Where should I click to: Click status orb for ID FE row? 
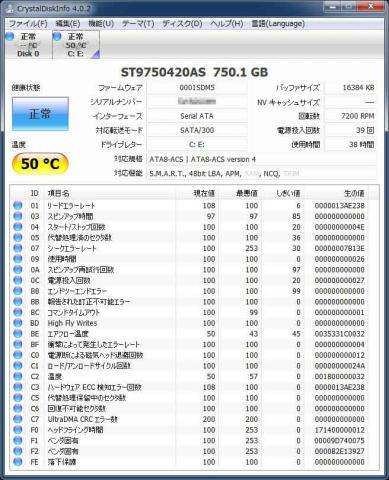click(18, 462)
